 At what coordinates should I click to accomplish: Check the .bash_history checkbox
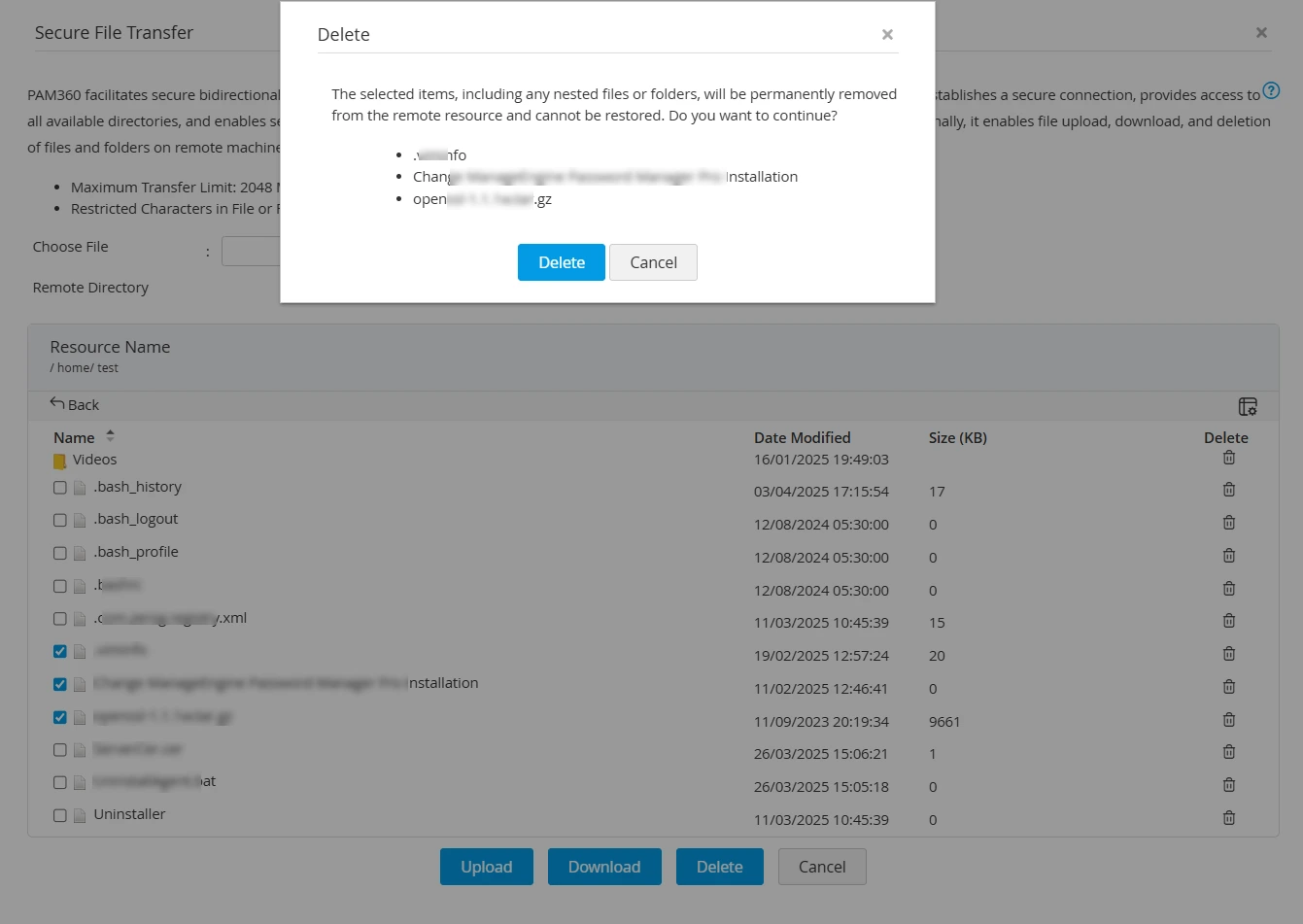(60, 488)
